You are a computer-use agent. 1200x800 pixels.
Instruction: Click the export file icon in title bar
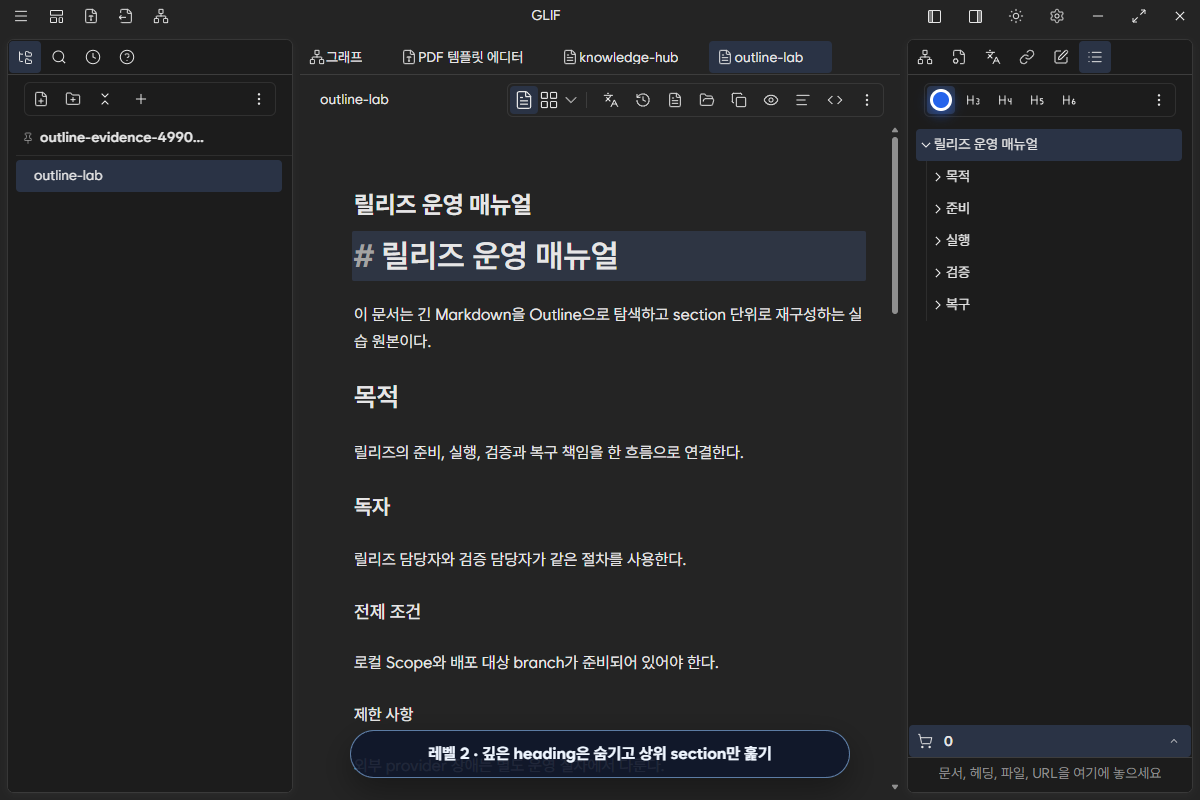(x=91, y=16)
